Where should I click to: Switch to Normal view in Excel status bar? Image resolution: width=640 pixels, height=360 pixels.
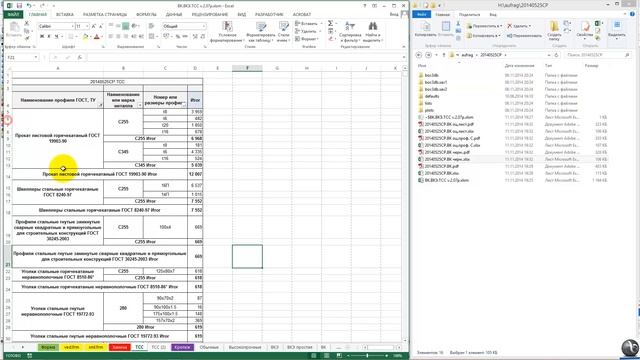(x=314, y=356)
